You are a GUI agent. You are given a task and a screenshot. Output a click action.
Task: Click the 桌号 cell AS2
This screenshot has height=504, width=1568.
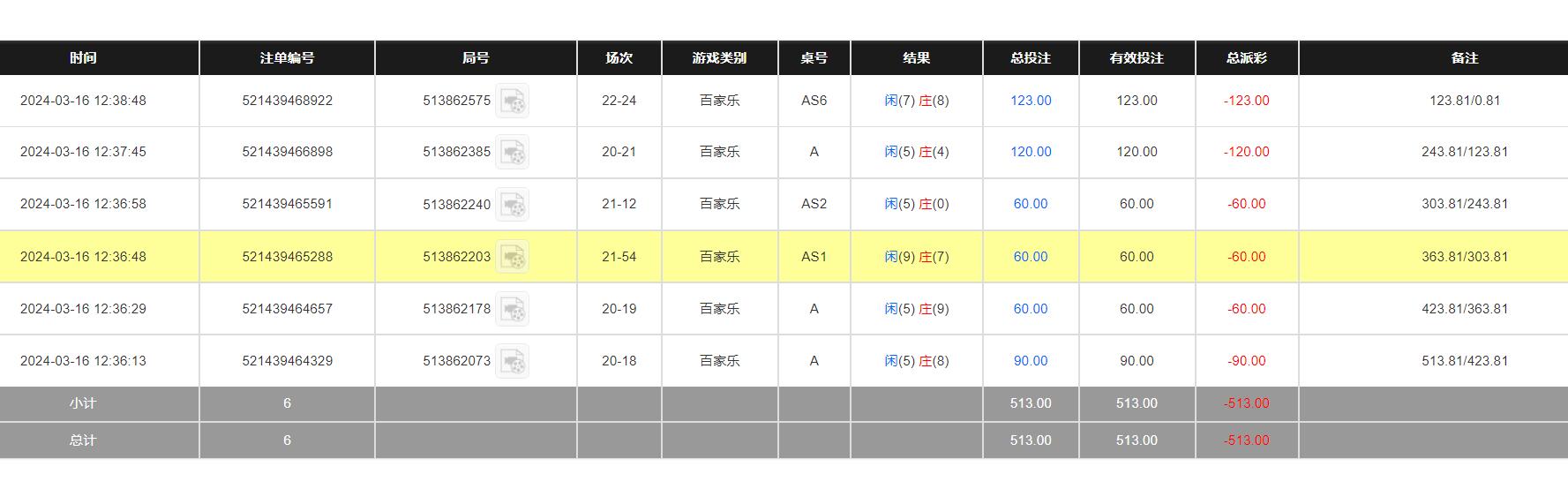point(814,204)
